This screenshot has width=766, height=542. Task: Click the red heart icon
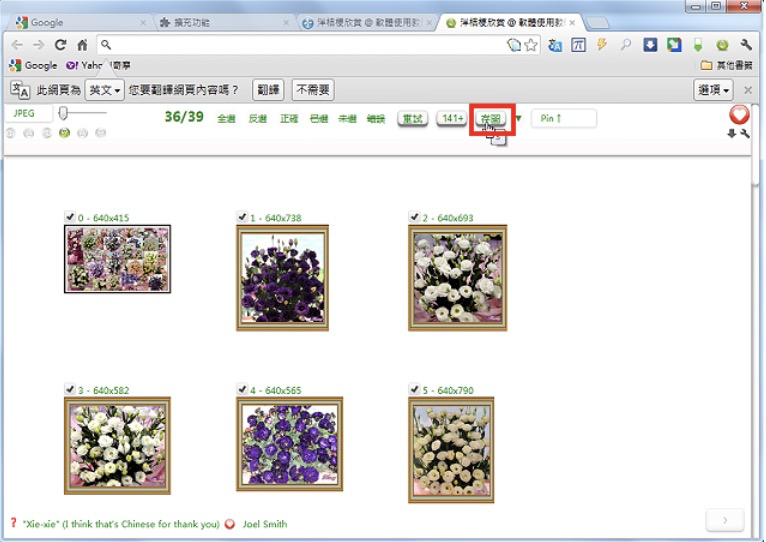739,114
